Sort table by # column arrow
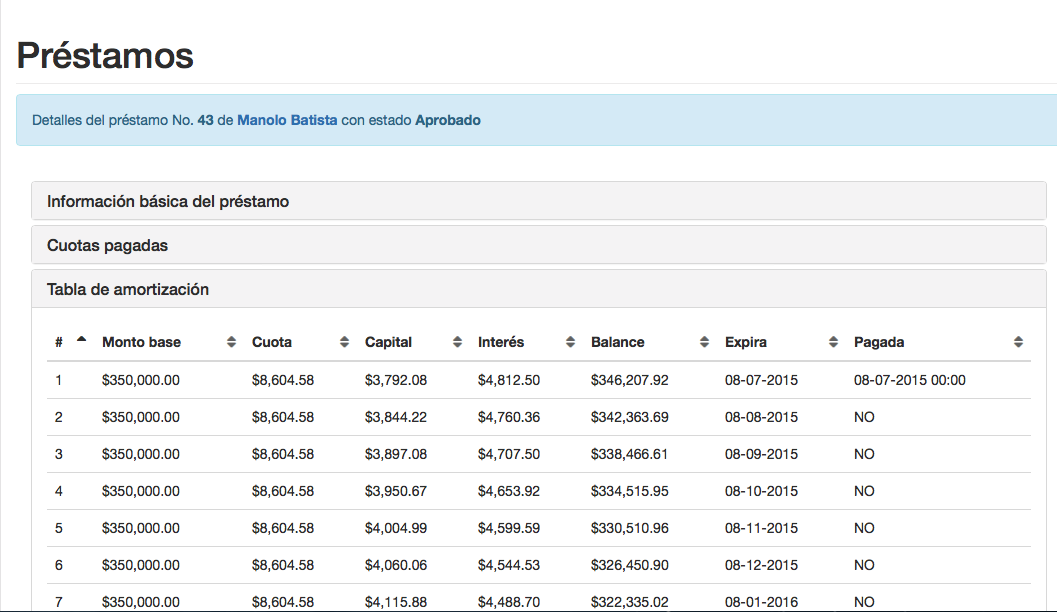 click(x=81, y=341)
